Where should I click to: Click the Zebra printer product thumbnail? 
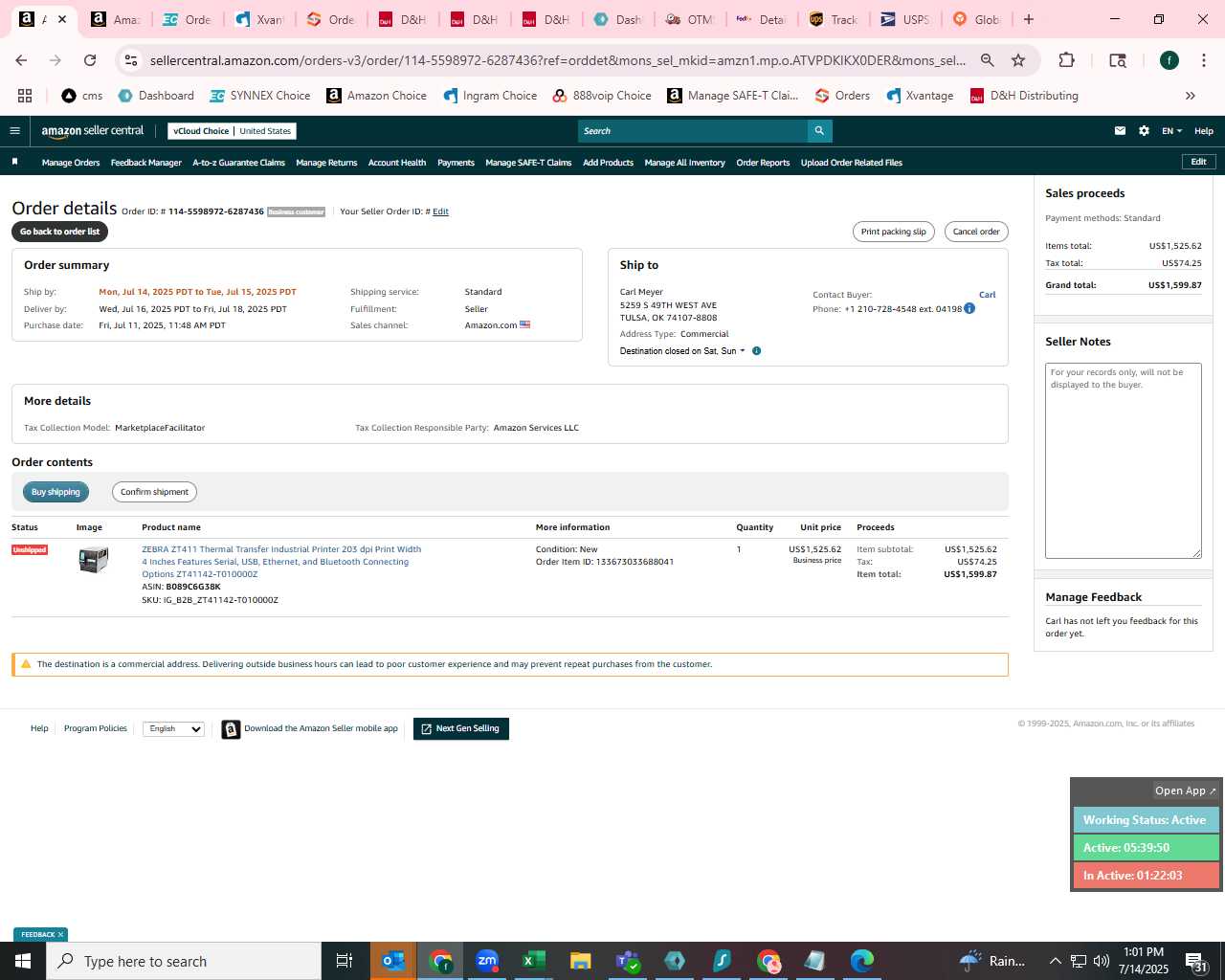pyautogui.click(x=94, y=559)
